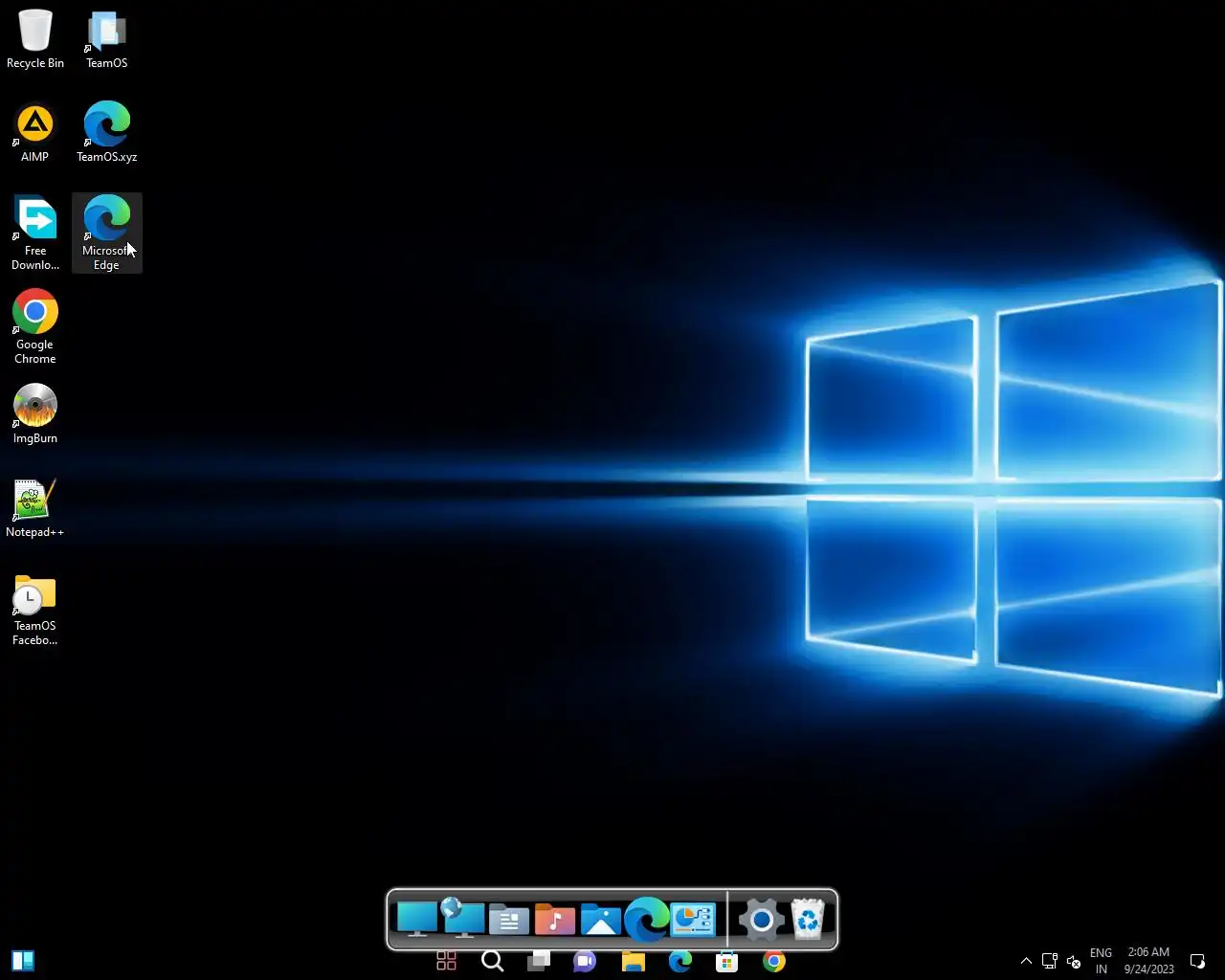This screenshot has width=1225, height=980.
Task: Launch Google Chrome from the taskbar
Action: 774,961
